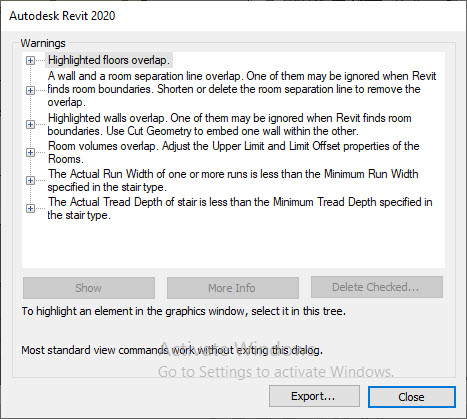Export the warnings list
The image size is (467, 419).
pos(314,396)
